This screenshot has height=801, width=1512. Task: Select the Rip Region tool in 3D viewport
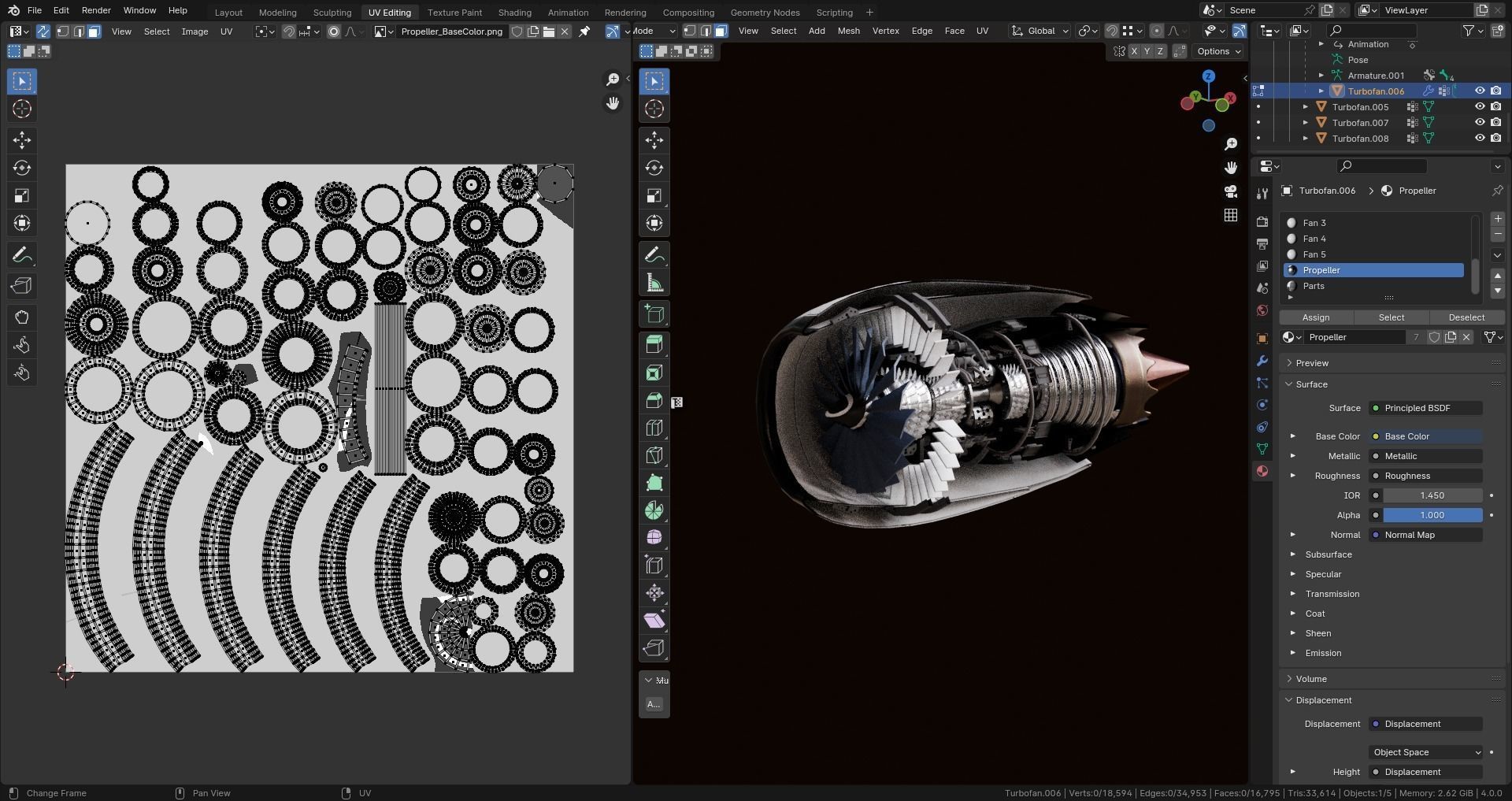654,648
